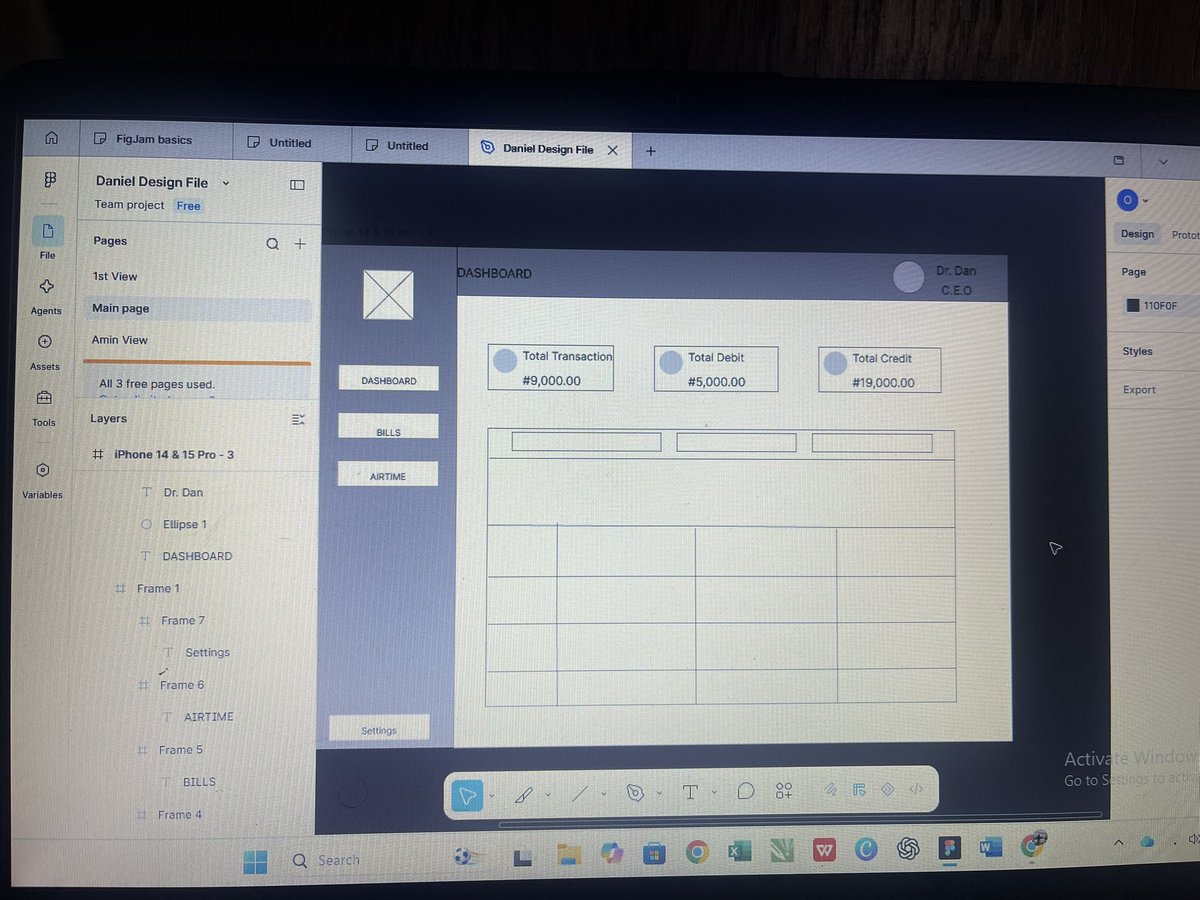The width and height of the screenshot is (1200, 900).
Task: Select the Dr. Dan text layer
Action: [182, 493]
